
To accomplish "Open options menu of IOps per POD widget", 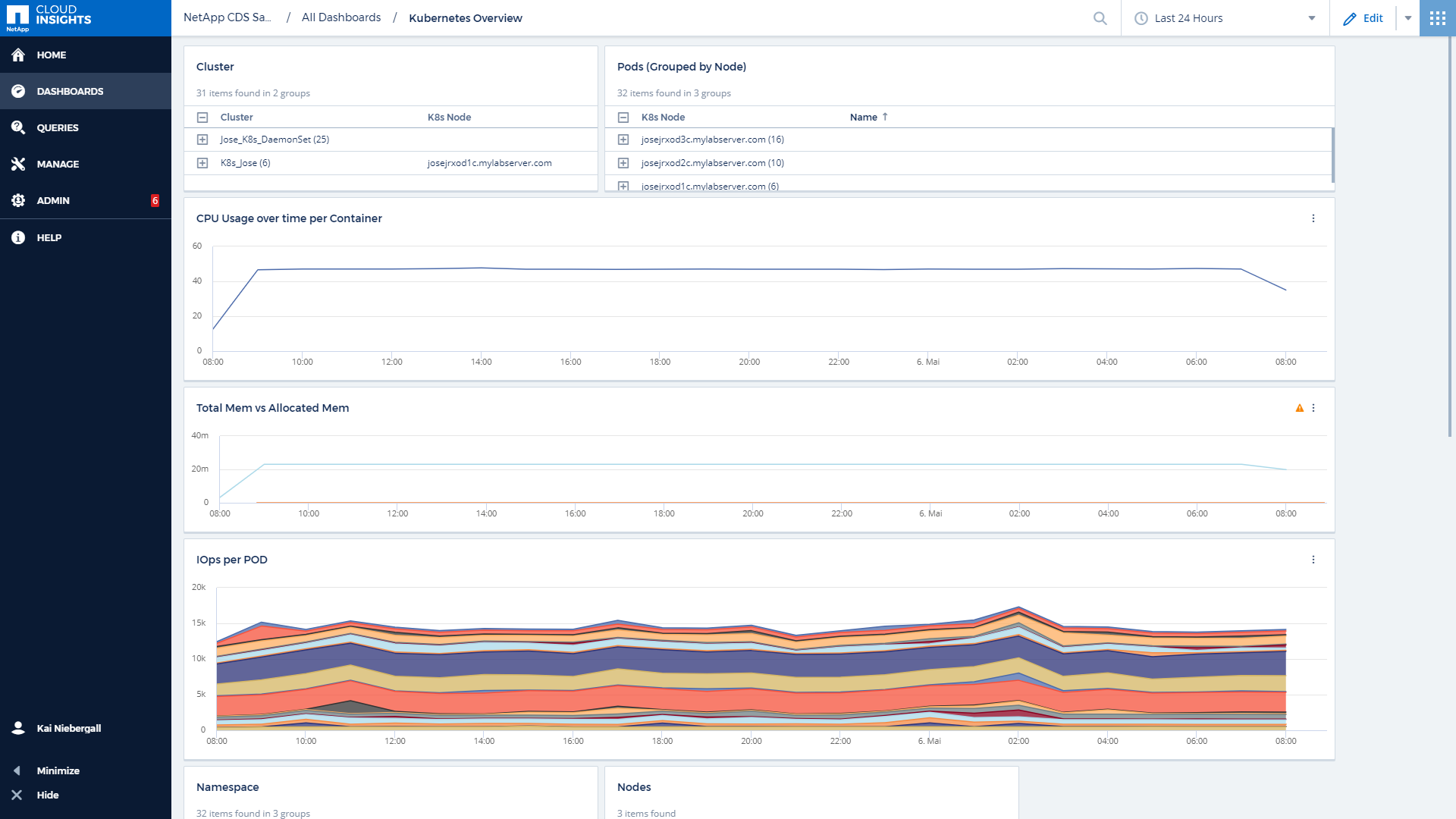I will 1313,560.
